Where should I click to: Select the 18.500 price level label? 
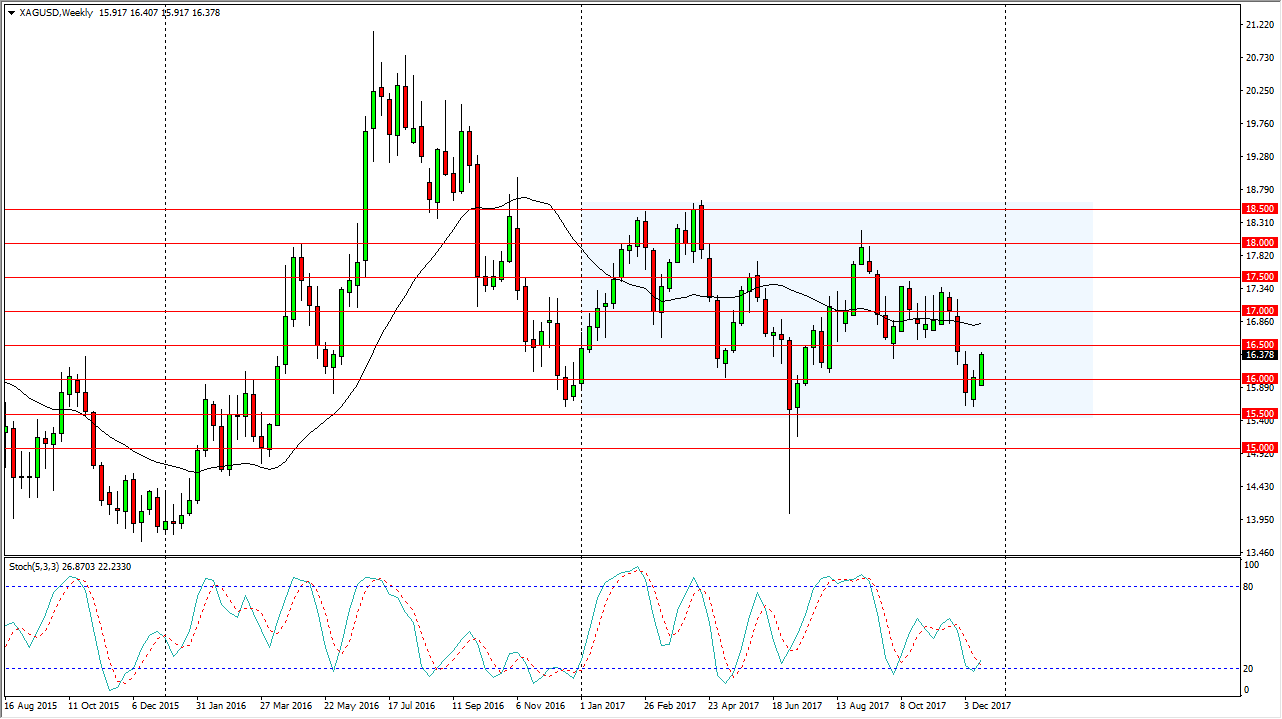1259,209
